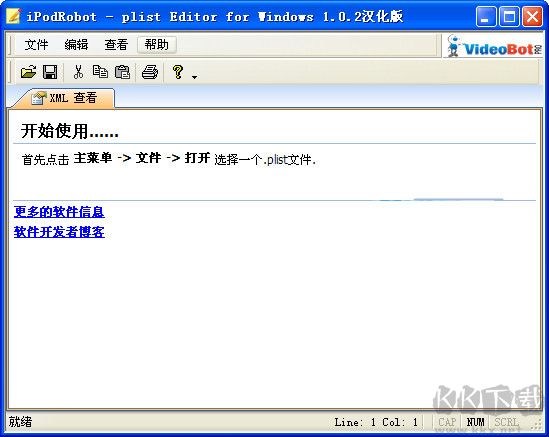The height and width of the screenshot is (437, 549).
Task: Open the 查看 menu
Action: click(x=116, y=45)
